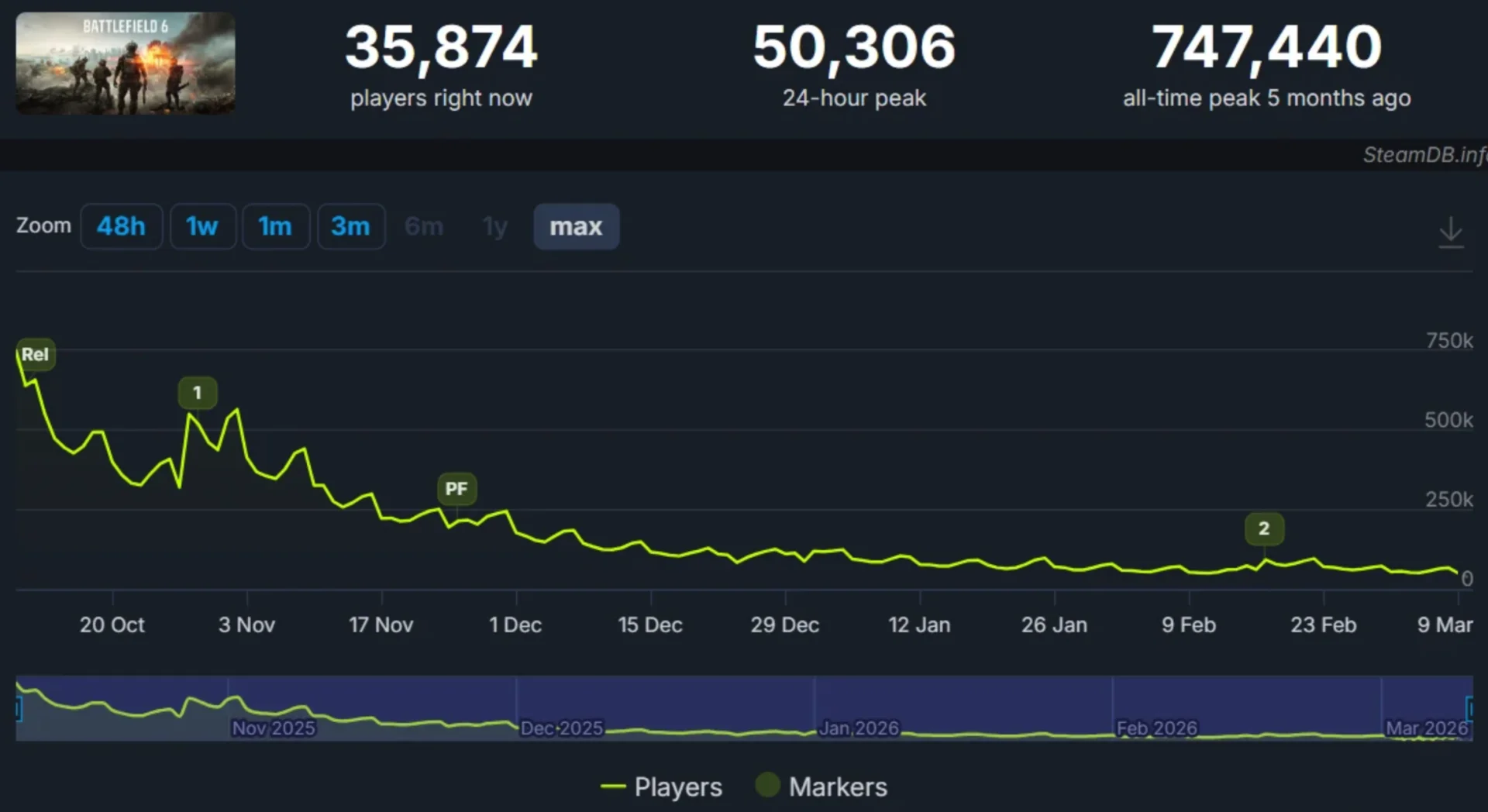The width and height of the screenshot is (1488, 812).
Task: Click the 500k y-axis label
Action: coord(1448,420)
